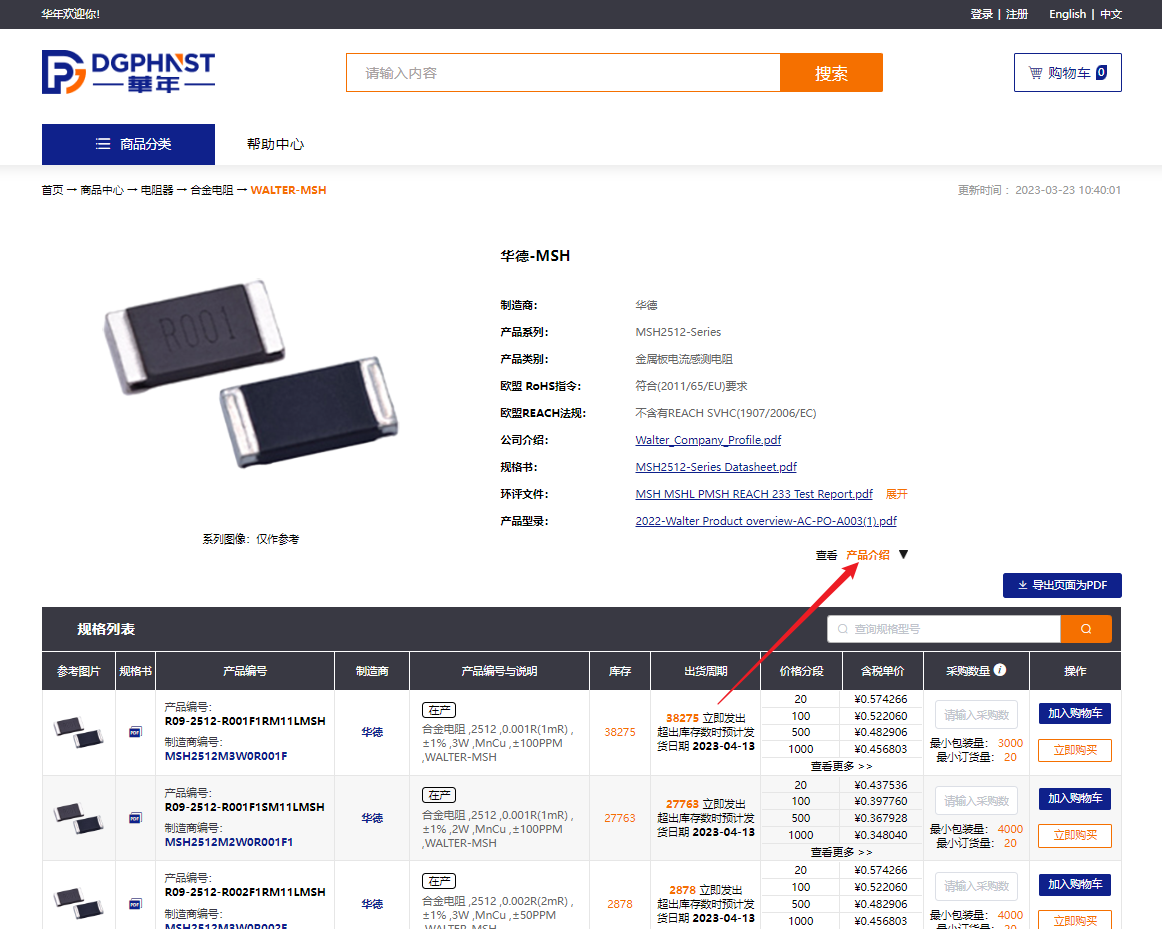Expand the 展开 link for 环评文件
Screen dimensions: 1162x929
(897, 494)
